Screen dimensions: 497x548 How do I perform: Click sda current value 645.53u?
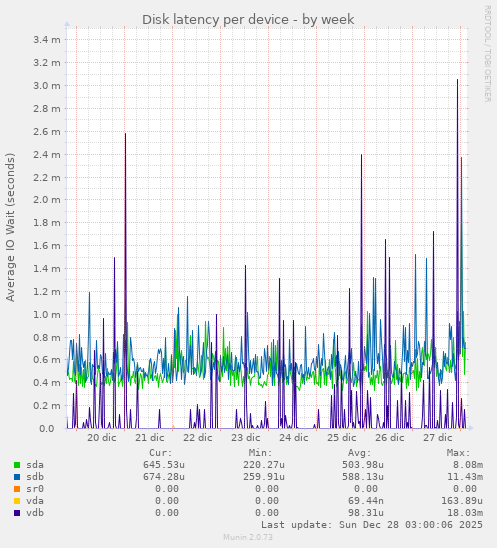pyautogui.click(x=164, y=465)
